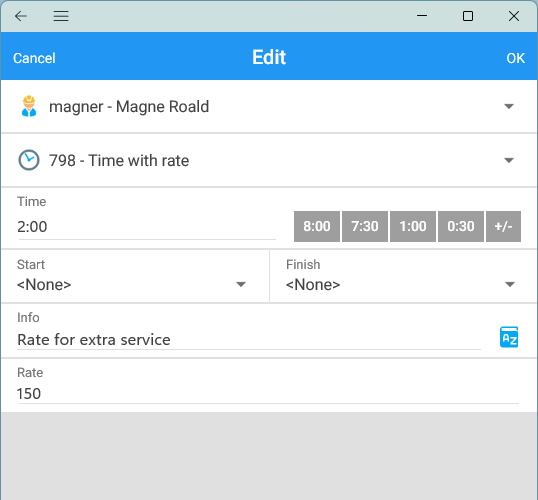Image resolution: width=538 pixels, height=500 pixels.
Task: Toggle the +/- sign button
Action: (503, 226)
